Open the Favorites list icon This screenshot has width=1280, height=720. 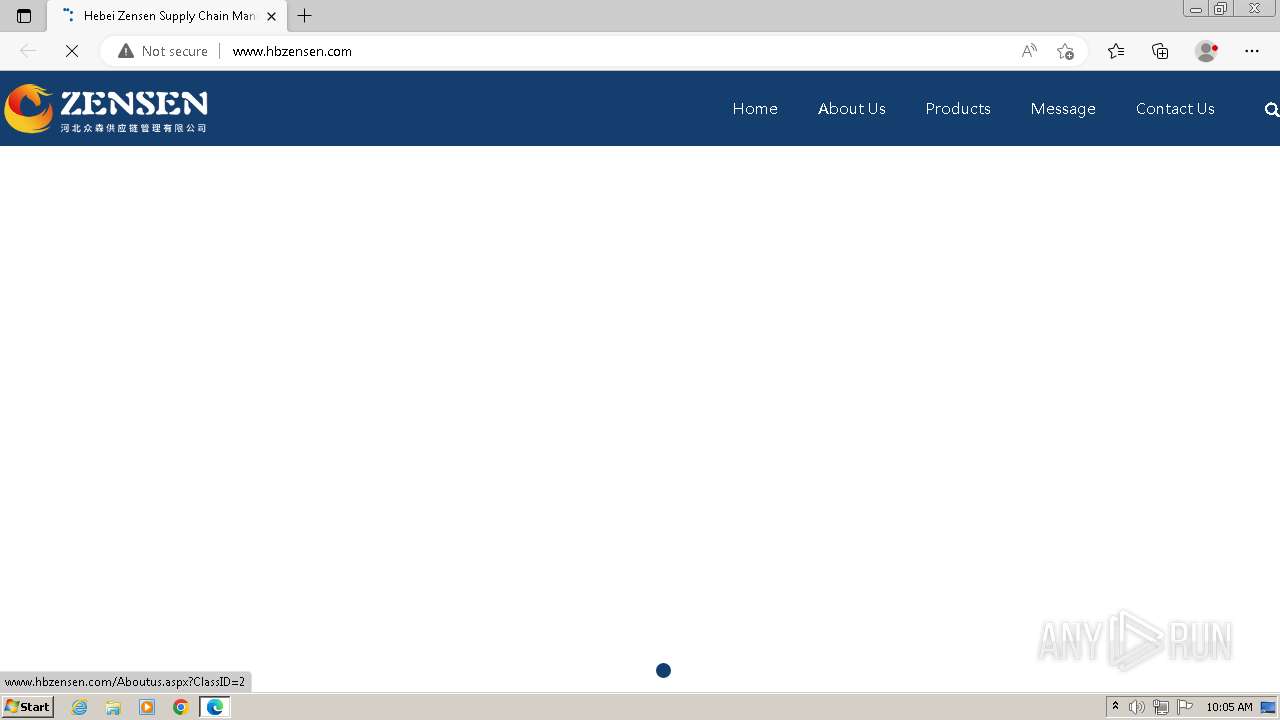click(x=1116, y=51)
